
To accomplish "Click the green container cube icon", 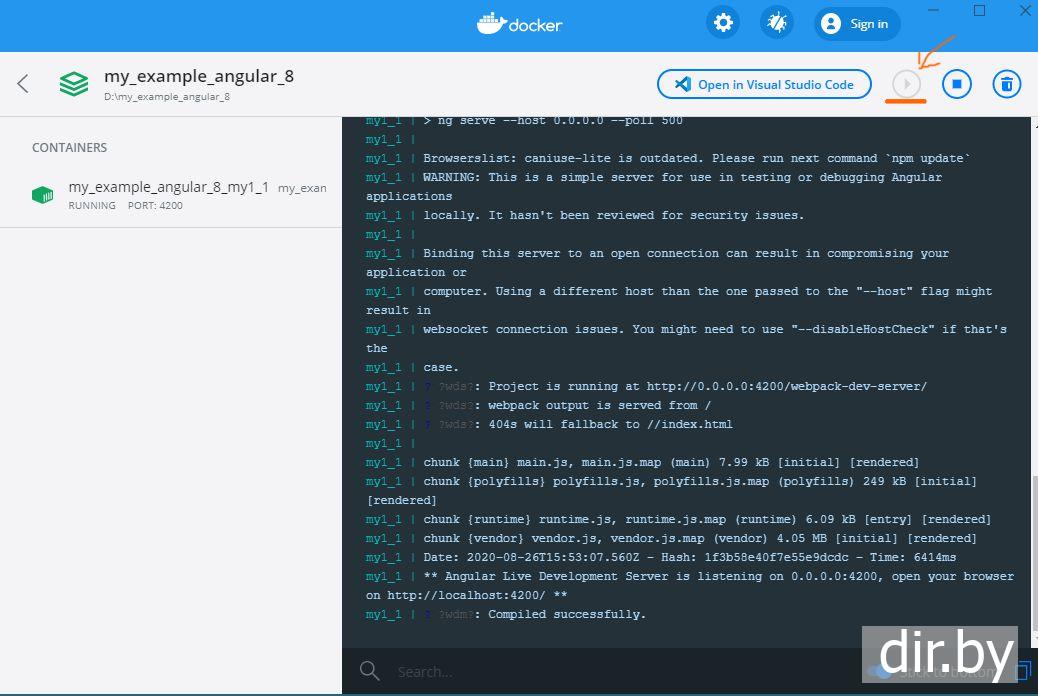I will [x=42, y=195].
